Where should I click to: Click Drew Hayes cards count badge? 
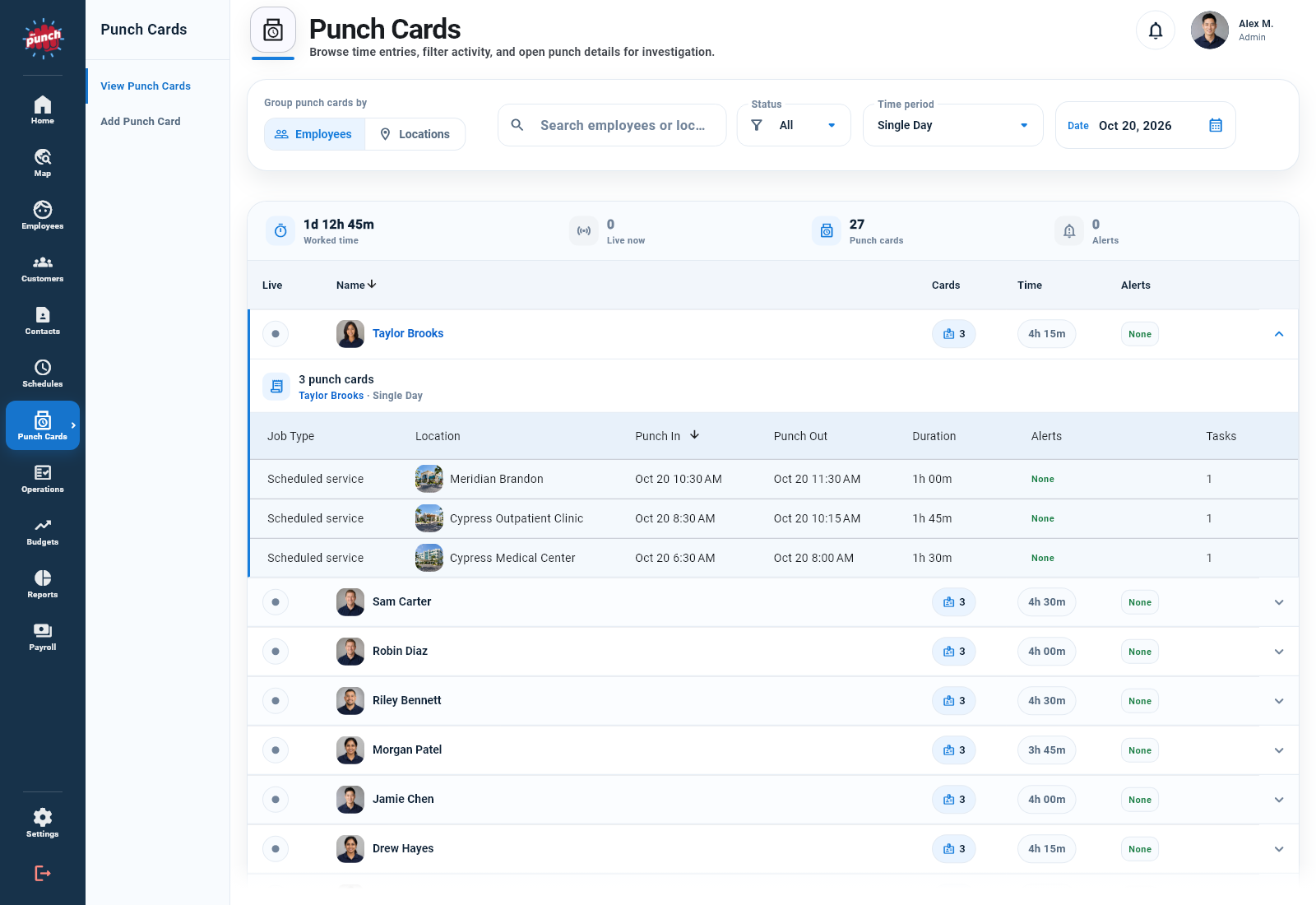pyautogui.click(x=954, y=849)
